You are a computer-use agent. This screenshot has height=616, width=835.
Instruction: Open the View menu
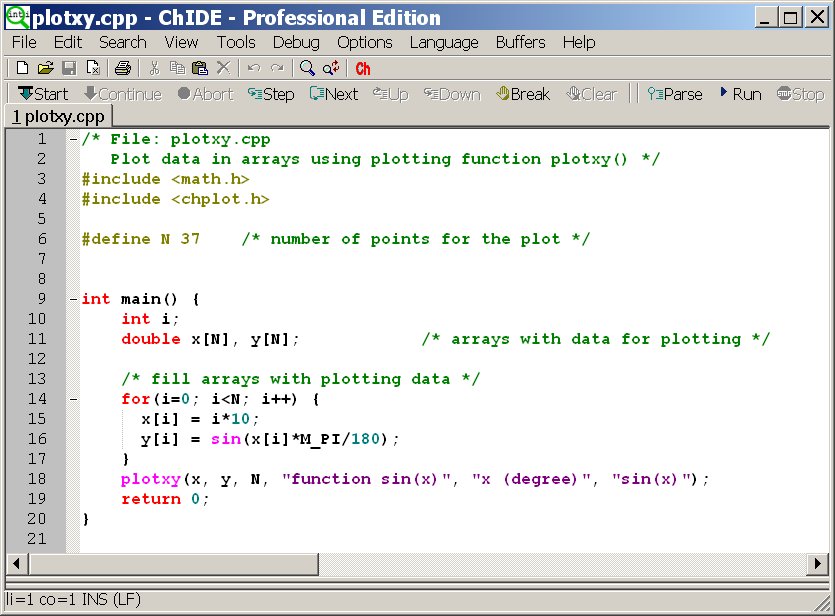pos(181,42)
